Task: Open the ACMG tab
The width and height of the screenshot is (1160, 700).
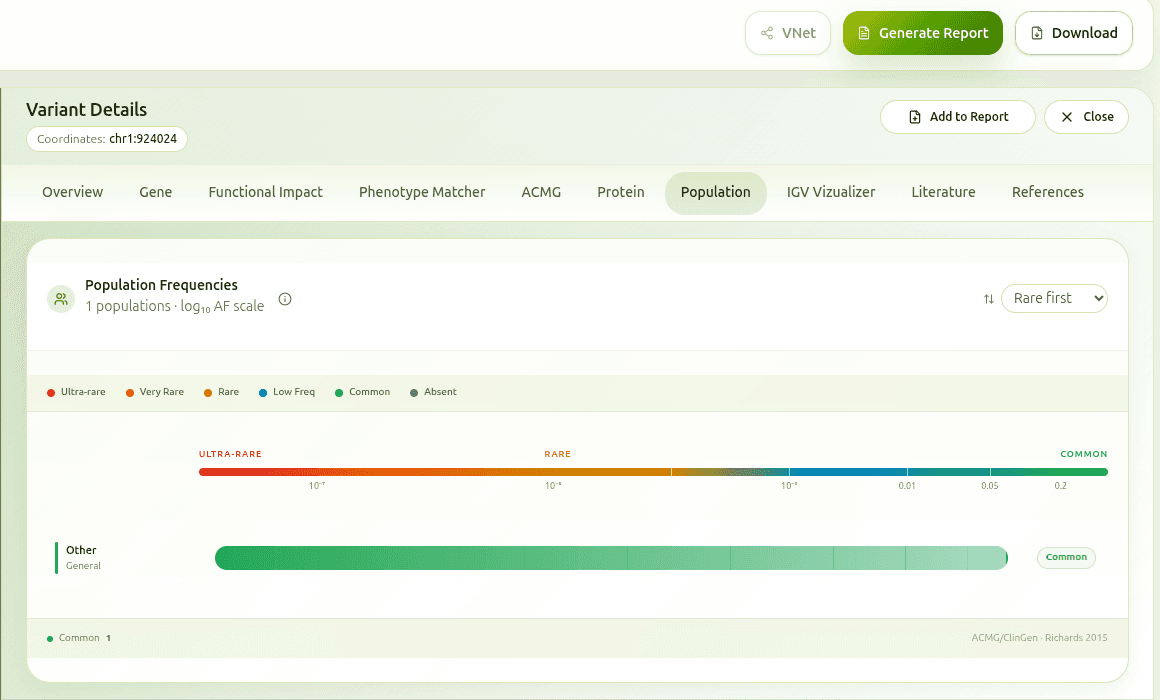Action: [x=541, y=192]
